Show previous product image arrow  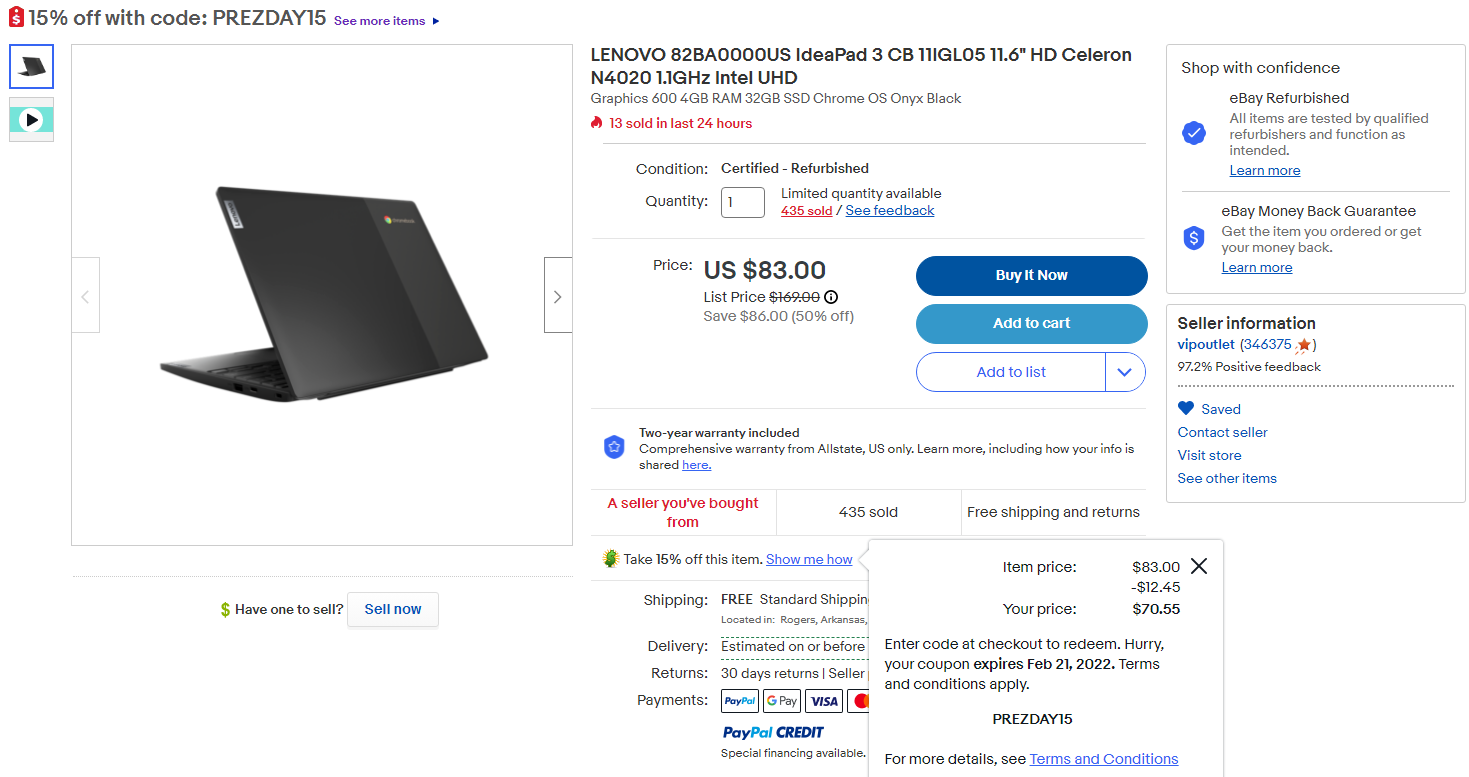(86, 296)
